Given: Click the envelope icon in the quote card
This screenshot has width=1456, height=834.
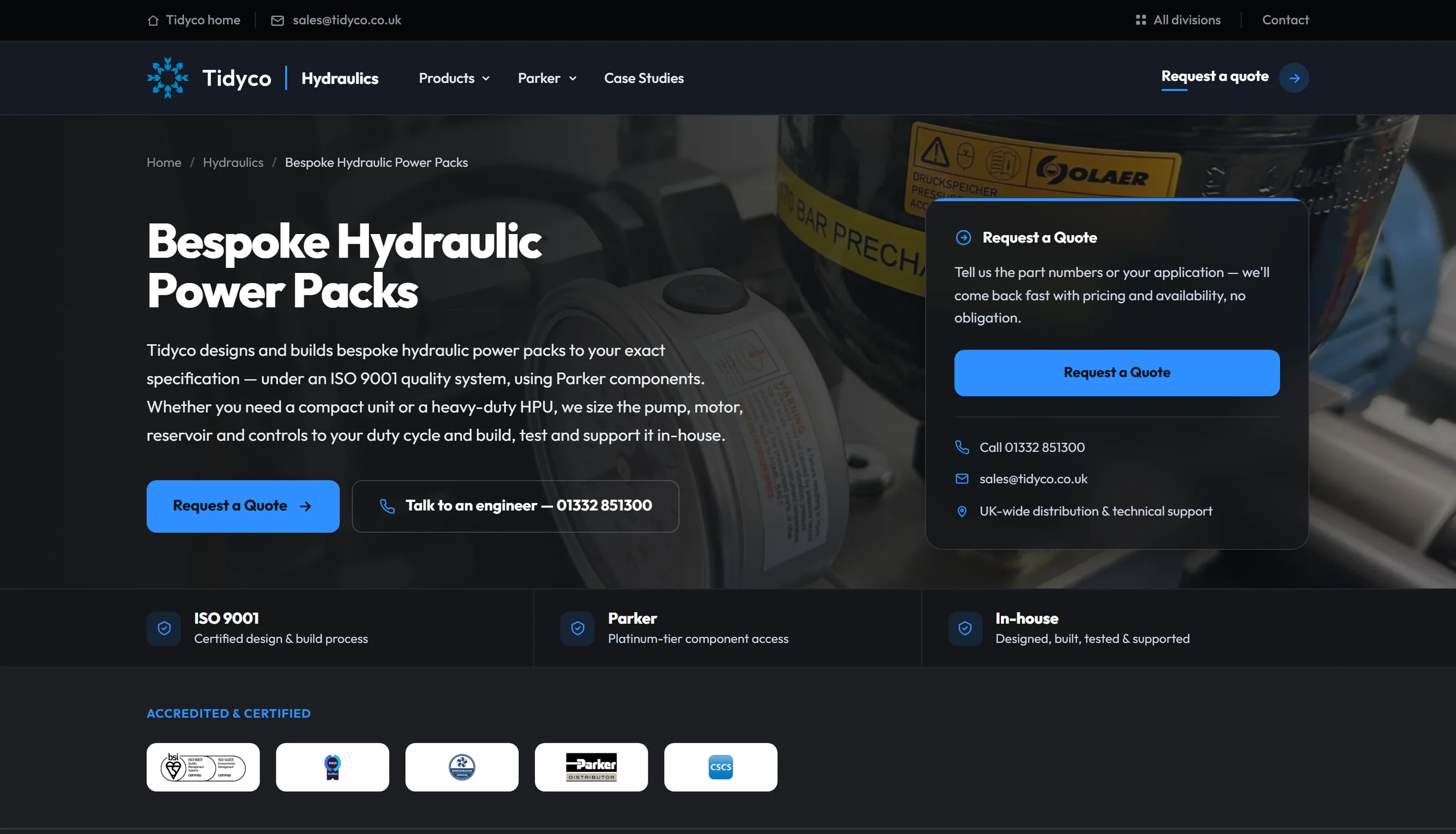Looking at the screenshot, I should click(962, 479).
